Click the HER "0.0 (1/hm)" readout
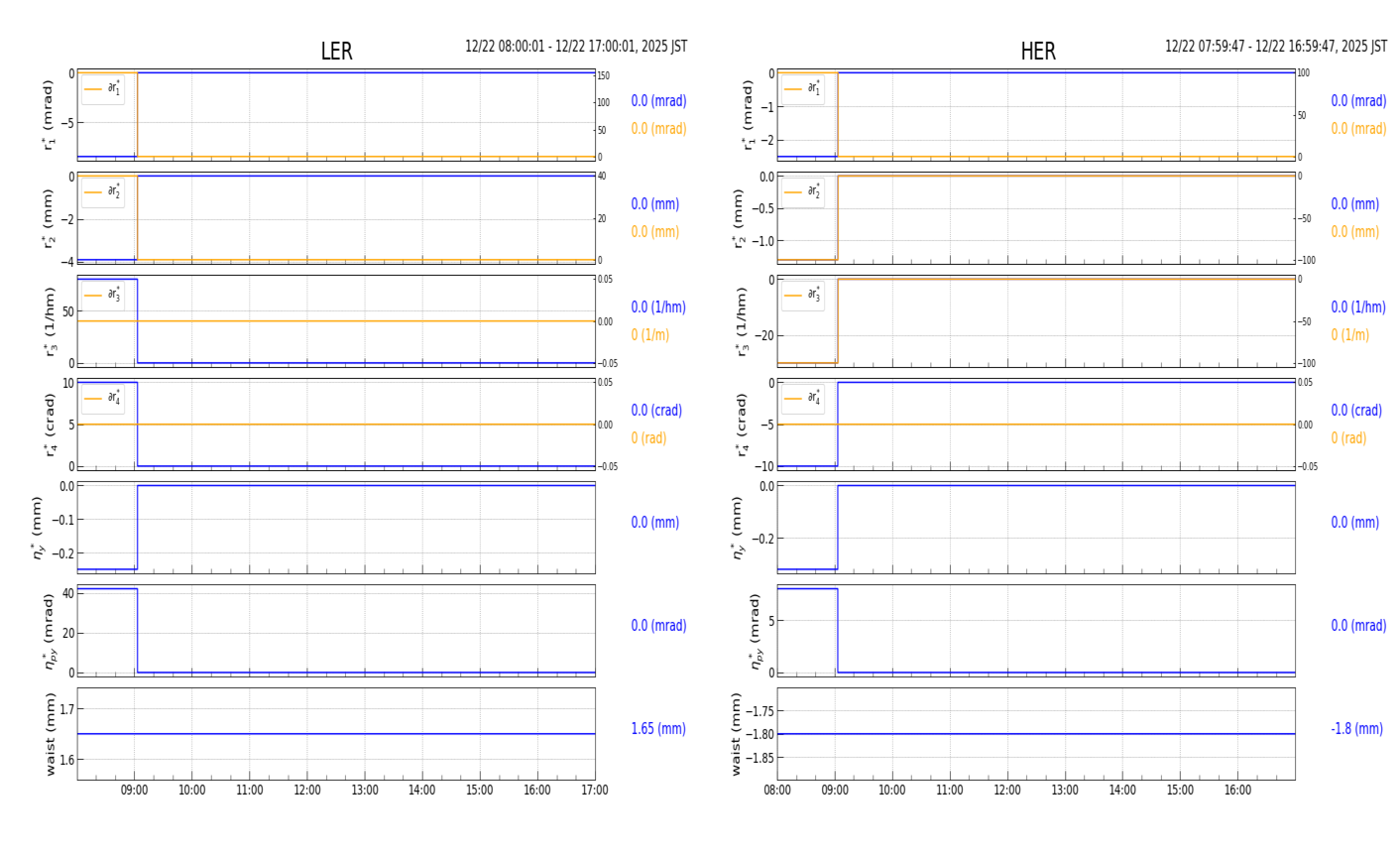The height and width of the screenshot is (857, 1400). tap(1358, 307)
